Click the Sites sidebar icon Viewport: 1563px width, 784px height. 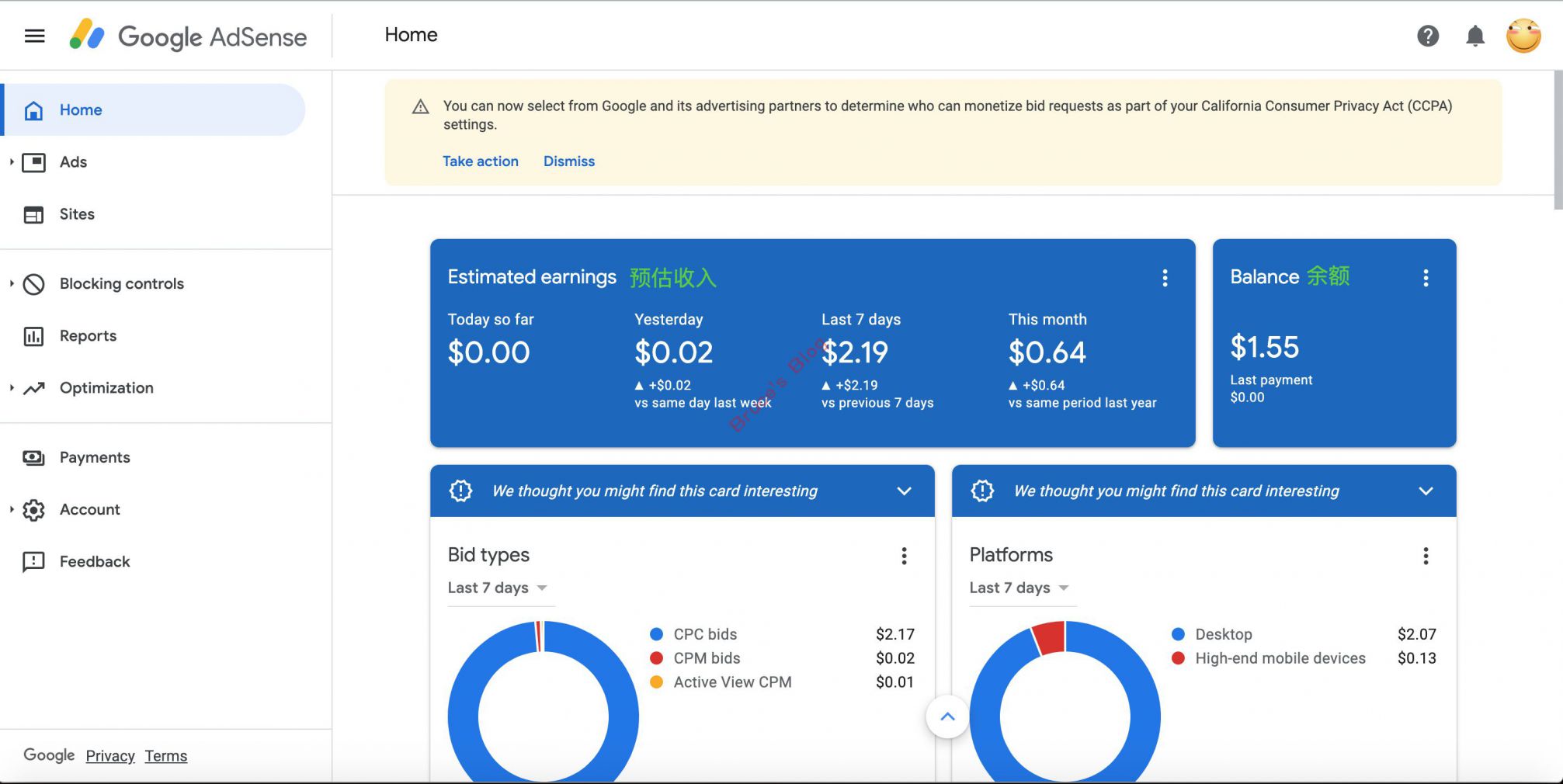(x=33, y=214)
